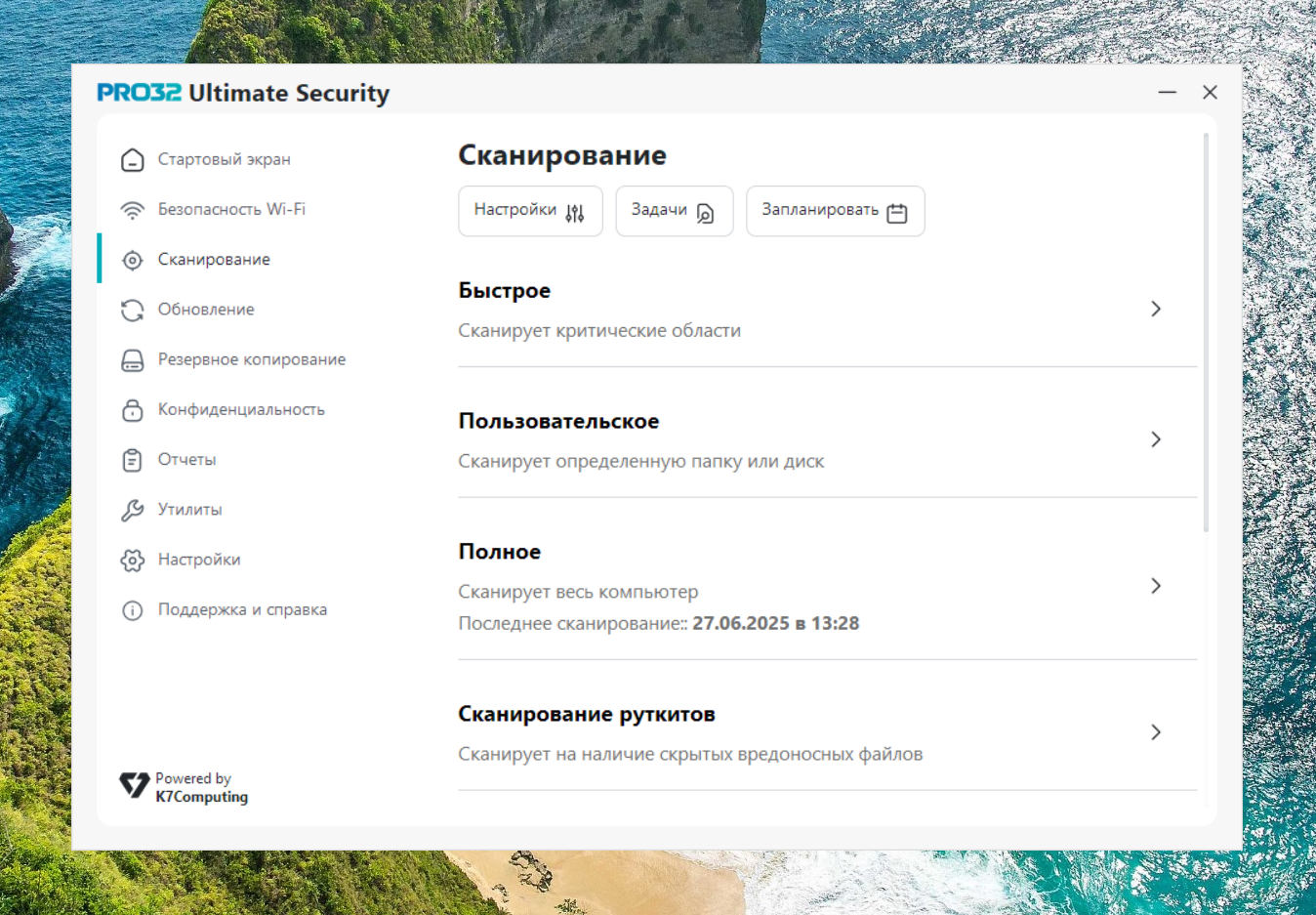Click text Сканирует на наличие скрытых вредоносных файлов

[690, 755]
